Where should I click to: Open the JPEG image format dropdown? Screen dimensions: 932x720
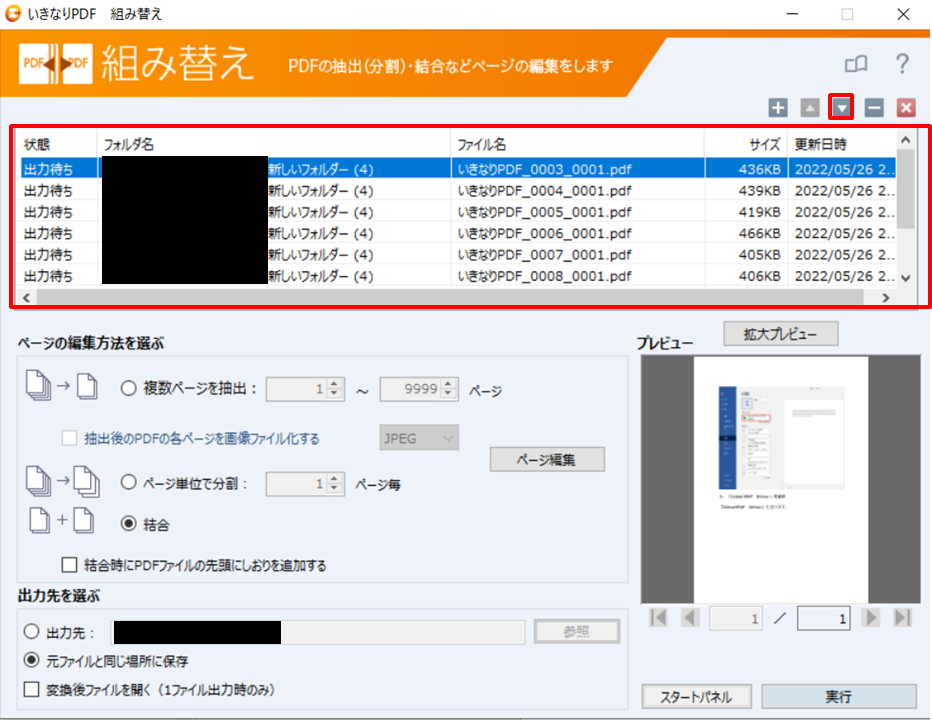tap(419, 438)
